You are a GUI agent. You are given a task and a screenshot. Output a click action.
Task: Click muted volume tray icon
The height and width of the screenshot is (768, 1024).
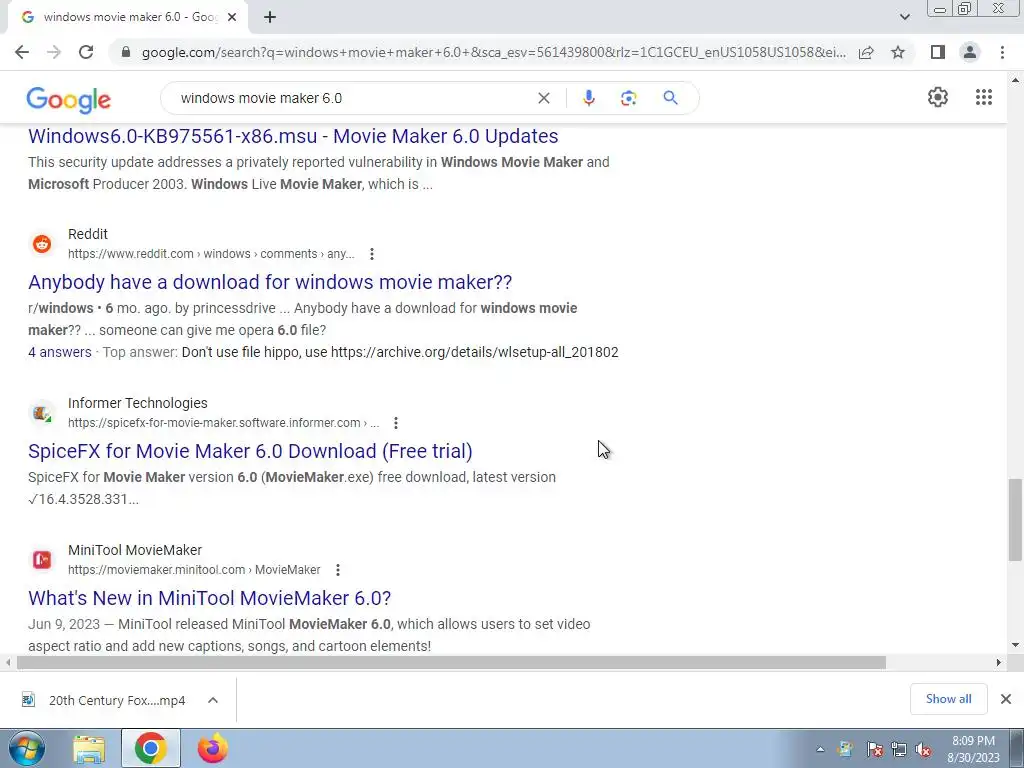tap(923, 749)
